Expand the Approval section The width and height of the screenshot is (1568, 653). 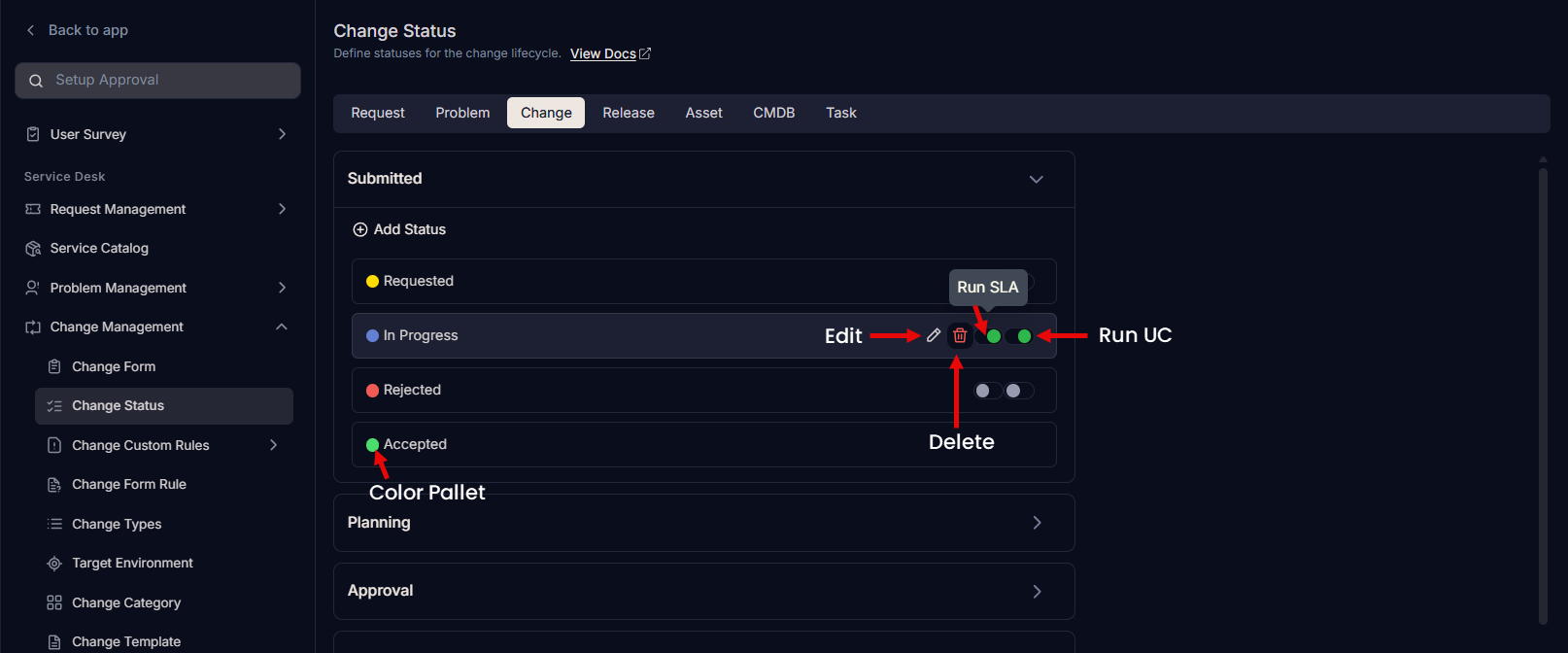pos(1037,591)
